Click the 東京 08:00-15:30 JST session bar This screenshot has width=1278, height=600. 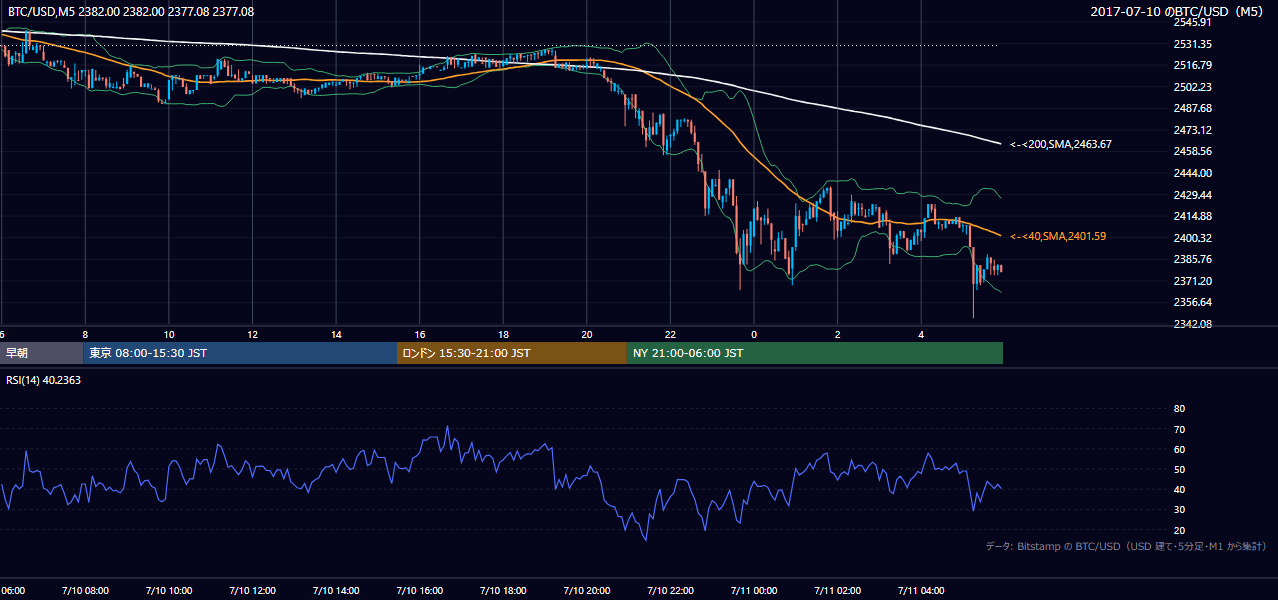[240, 353]
